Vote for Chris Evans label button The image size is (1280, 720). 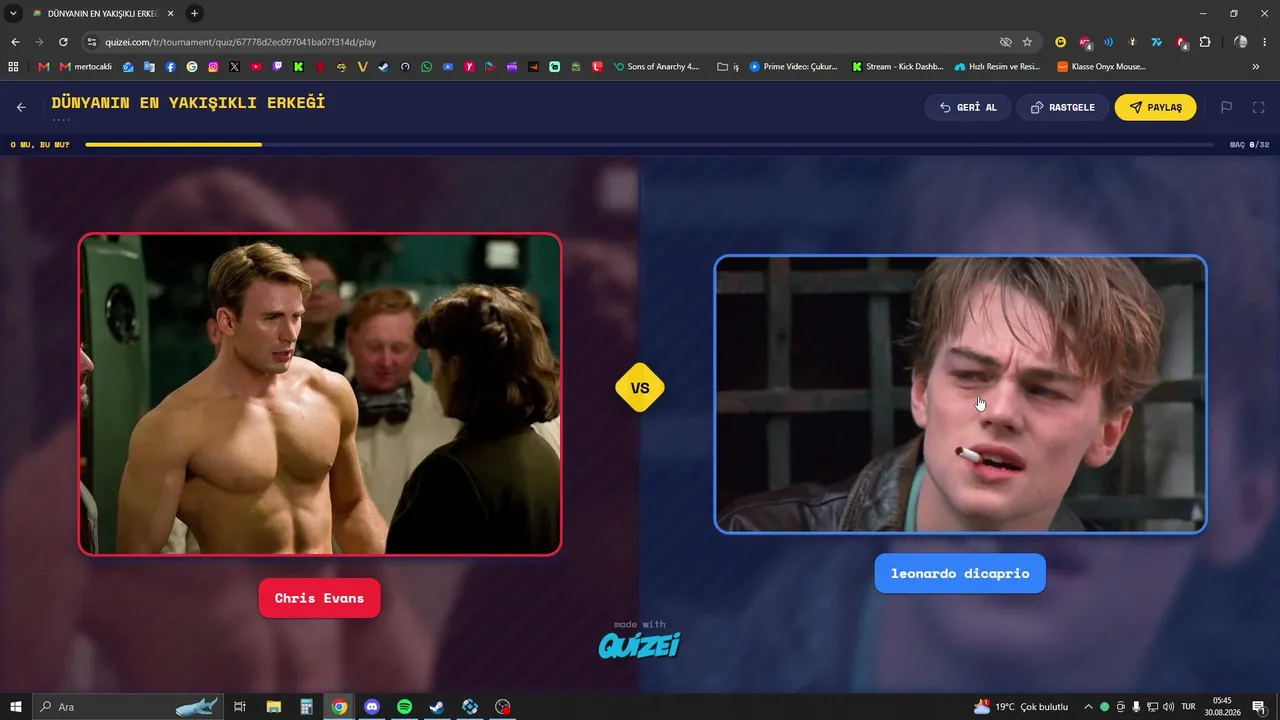[x=320, y=598]
